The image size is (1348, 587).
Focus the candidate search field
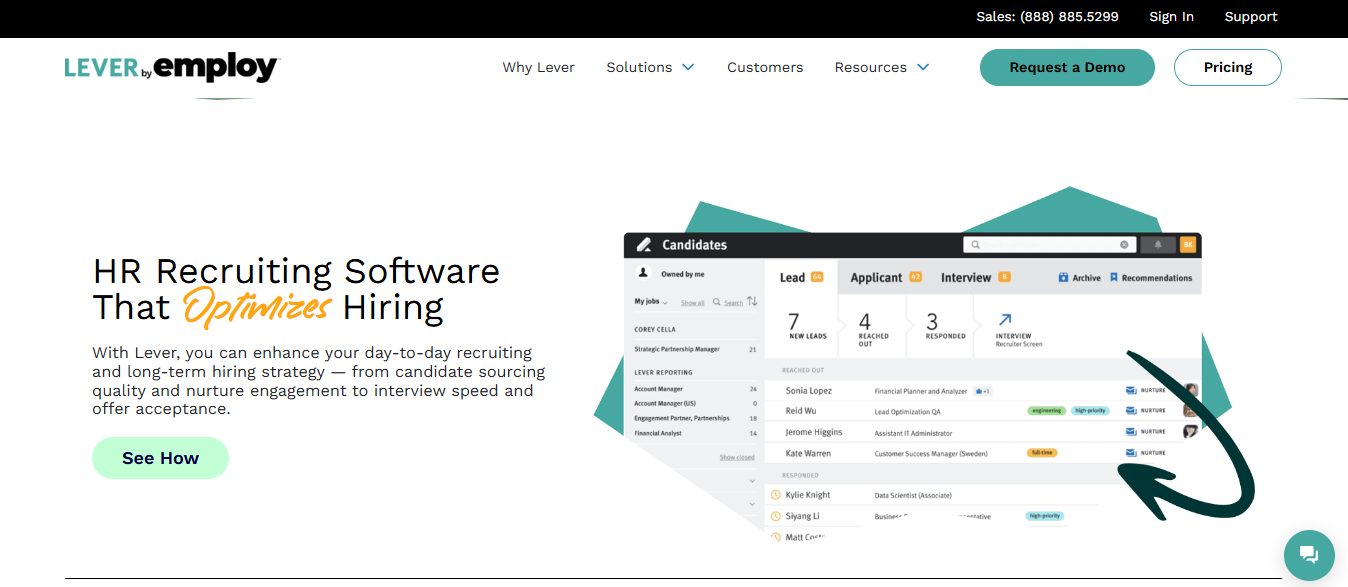(x=1048, y=245)
